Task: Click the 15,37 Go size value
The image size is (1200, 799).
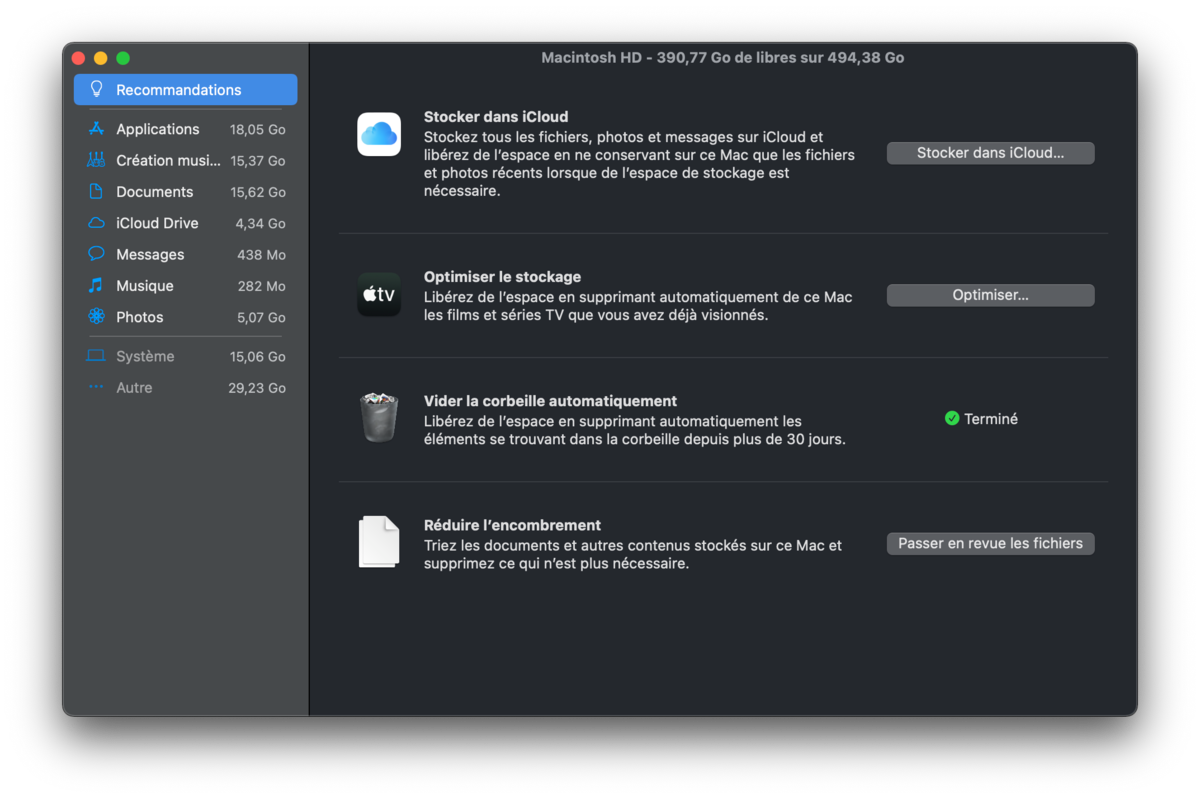Action: 257,160
